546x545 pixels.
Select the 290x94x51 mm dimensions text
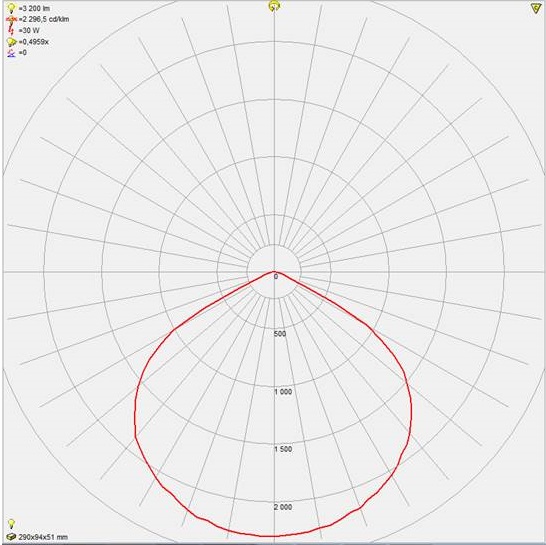43,537
